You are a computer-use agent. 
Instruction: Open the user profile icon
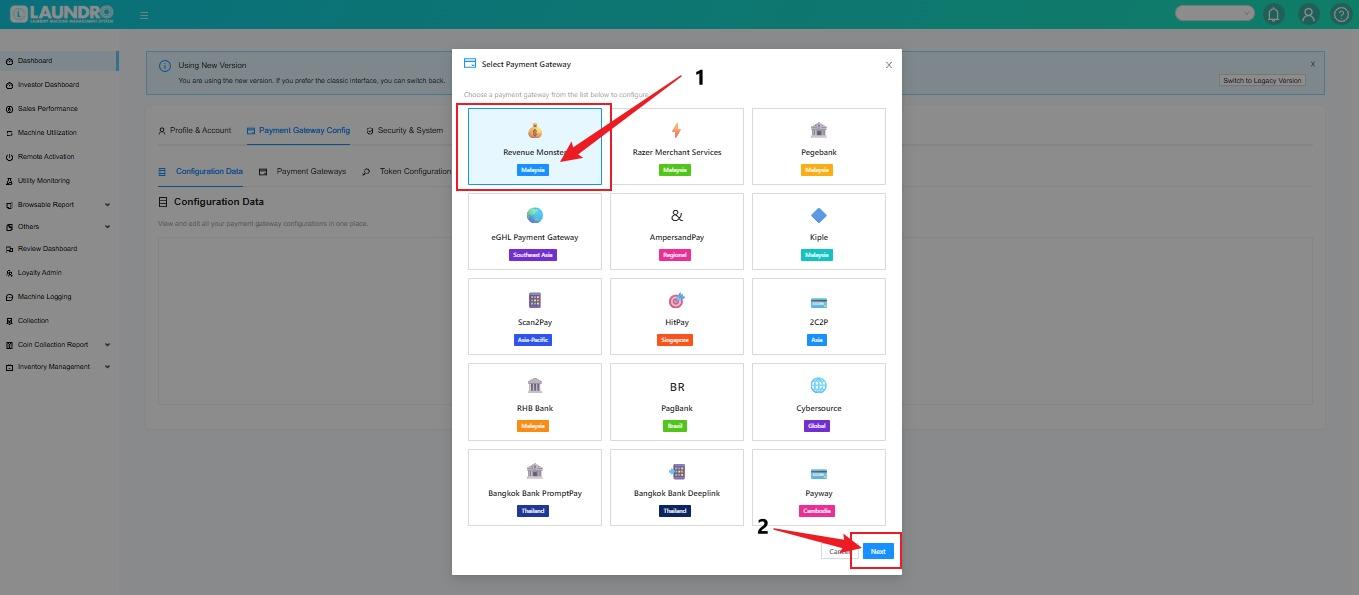coord(1308,14)
